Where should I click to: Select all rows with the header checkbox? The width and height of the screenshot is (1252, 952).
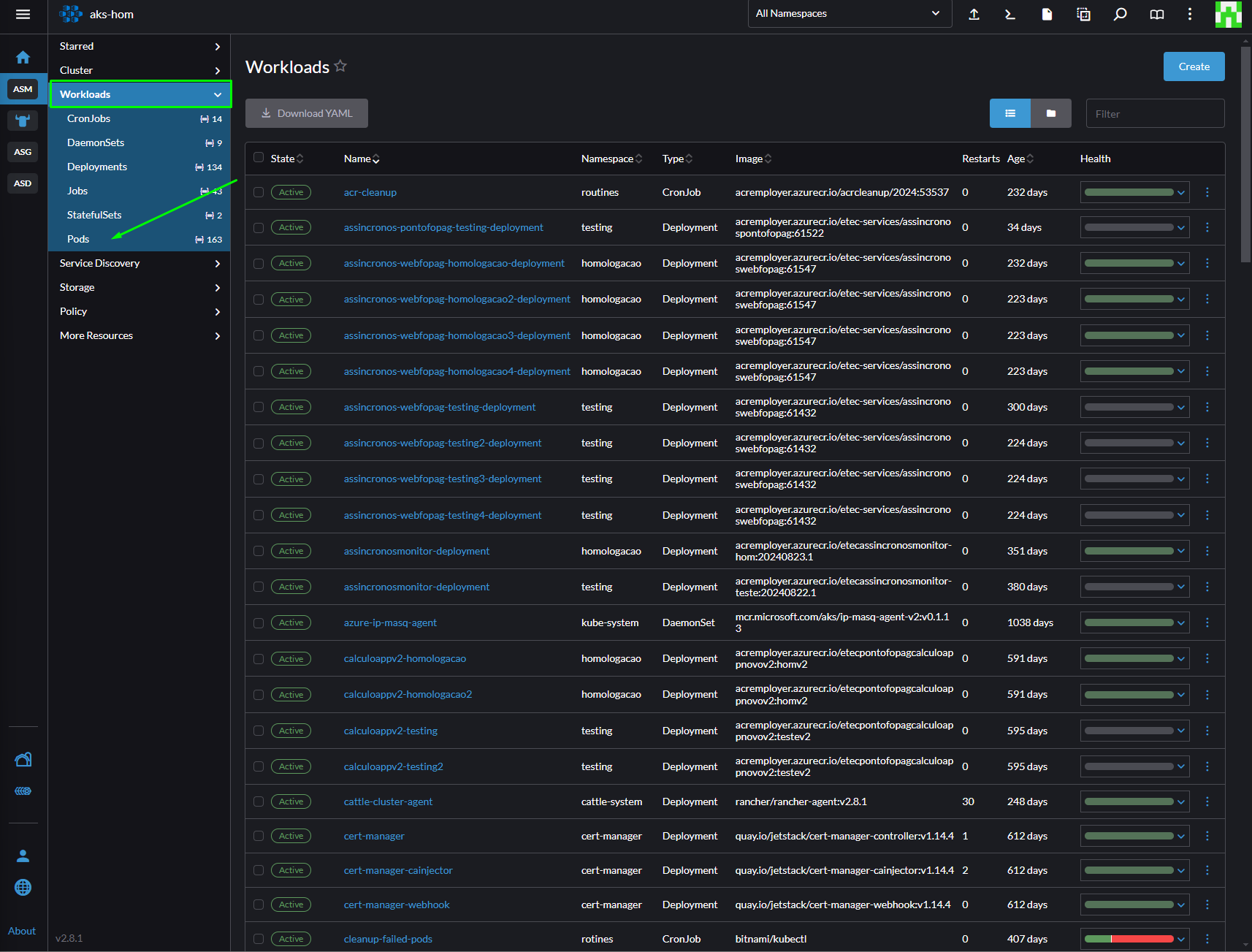[x=259, y=158]
